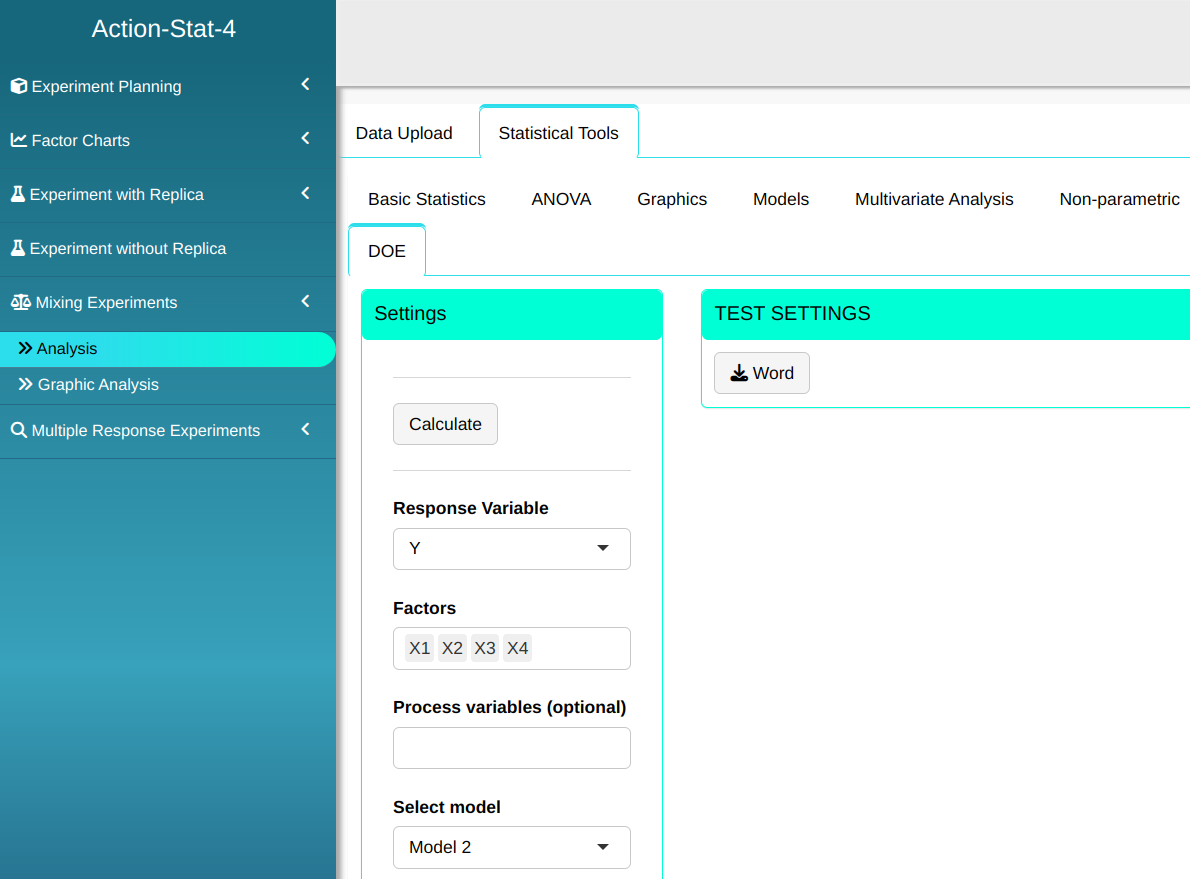
Task: Collapse the Mixing Experiments chevron
Action: pos(306,301)
